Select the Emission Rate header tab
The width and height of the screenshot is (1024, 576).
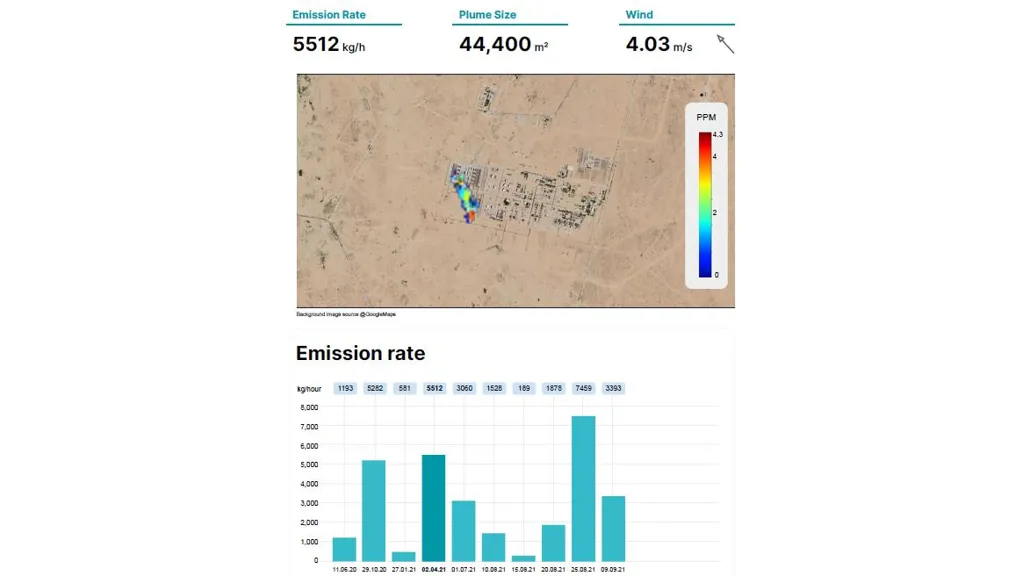tap(329, 14)
